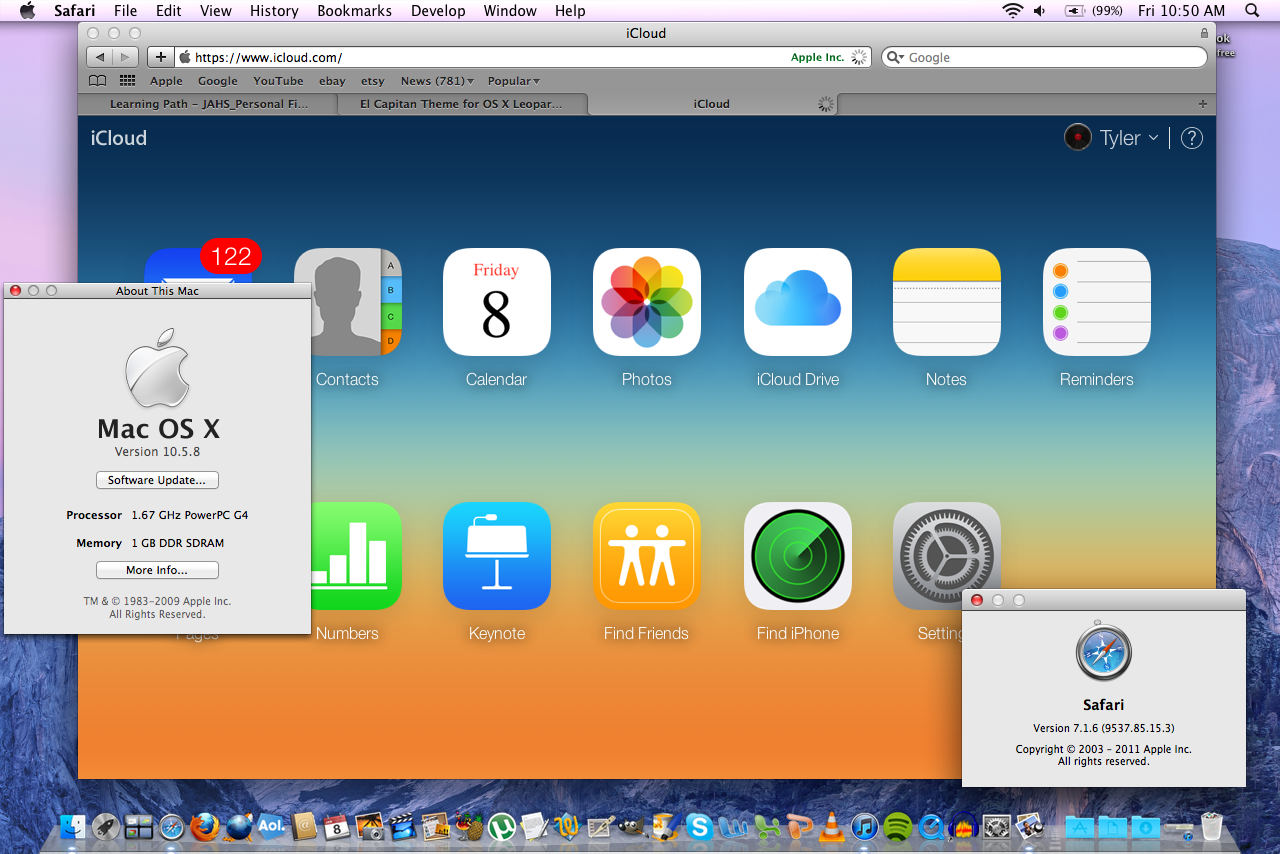Viewport: 1280px width, 854px height.
Task: Open Find Friends on iCloud
Action: (647, 556)
